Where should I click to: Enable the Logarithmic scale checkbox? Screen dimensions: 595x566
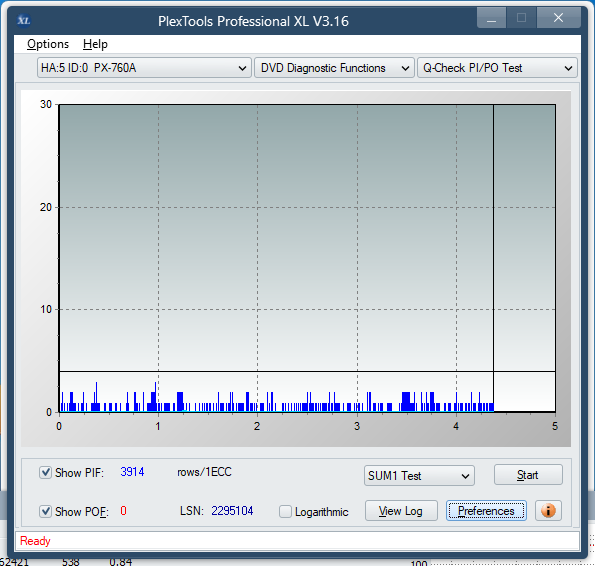285,511
